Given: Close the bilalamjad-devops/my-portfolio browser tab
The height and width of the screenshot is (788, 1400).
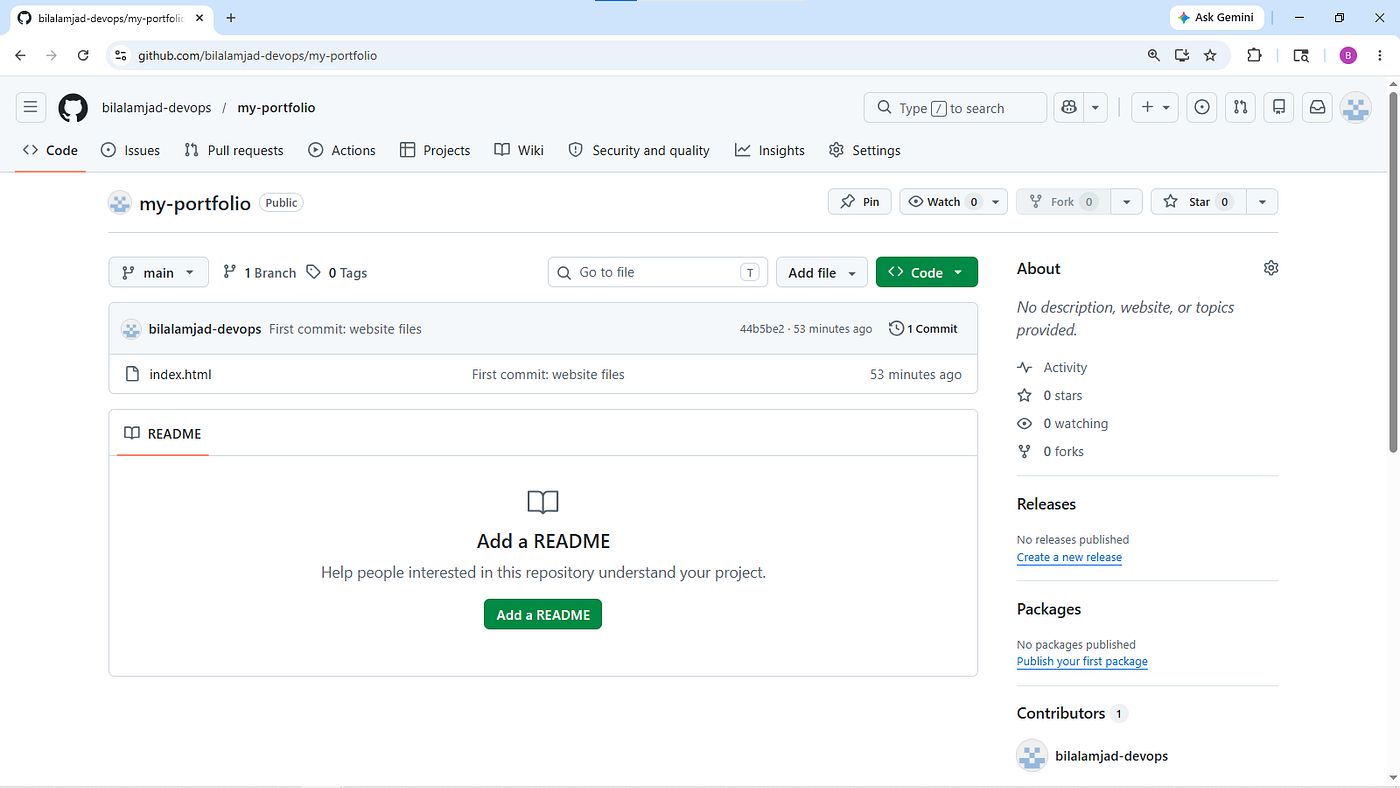Looking at the screenshot, I should [x=201, y=18].
